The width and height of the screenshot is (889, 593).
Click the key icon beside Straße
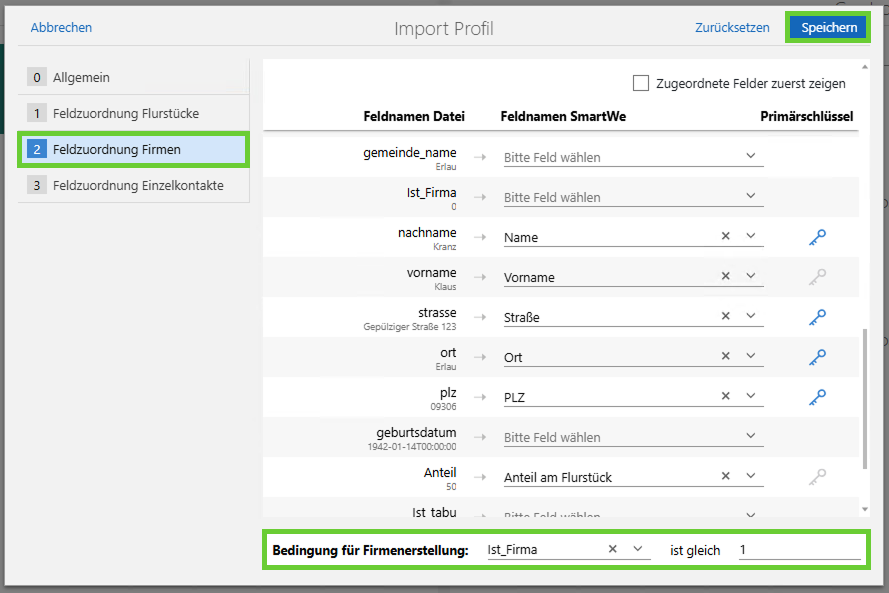coord(819,316)
